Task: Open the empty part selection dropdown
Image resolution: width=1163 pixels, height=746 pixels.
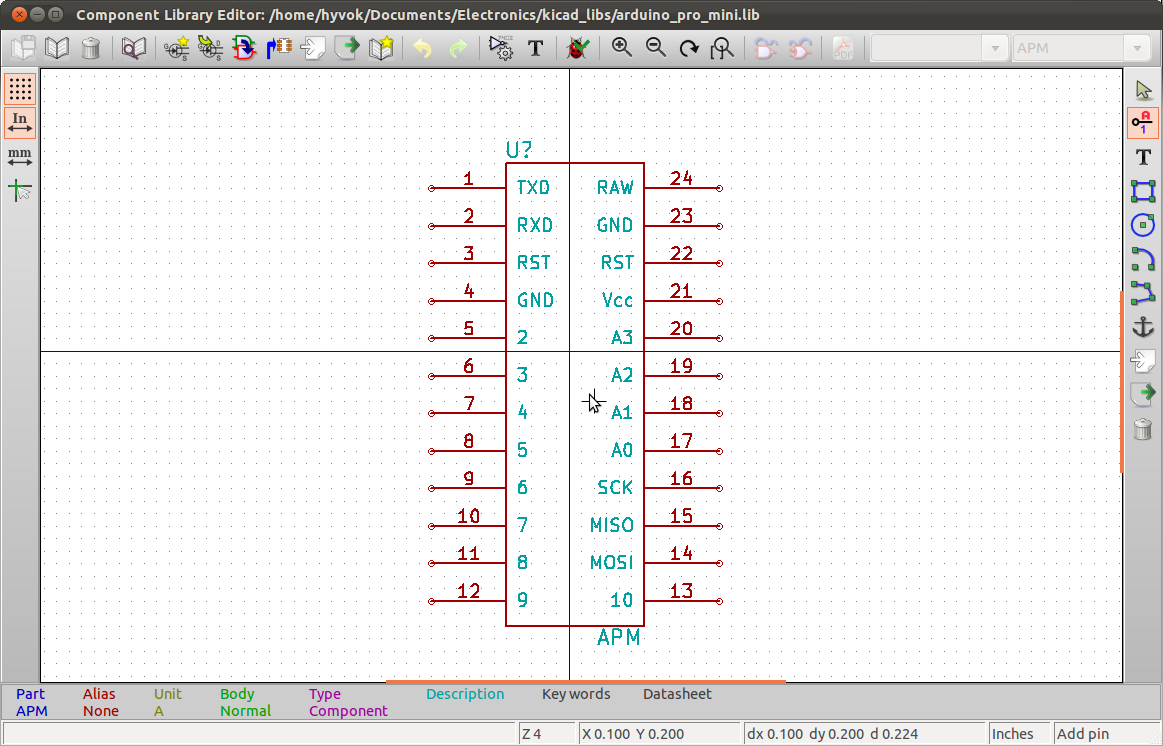Action: (939, 48)
